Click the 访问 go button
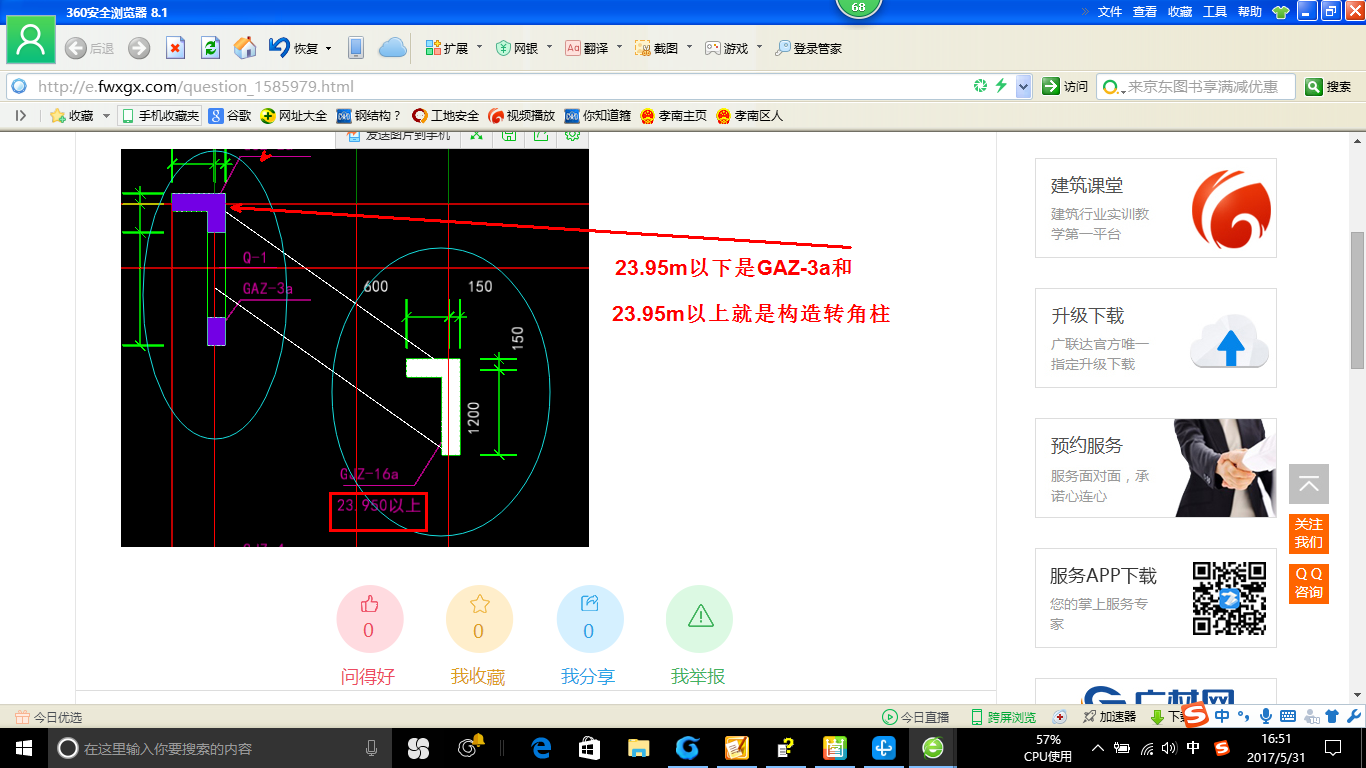This screenshot has width=1366, height=768. pyautogui.click(x=1065, y=87)
